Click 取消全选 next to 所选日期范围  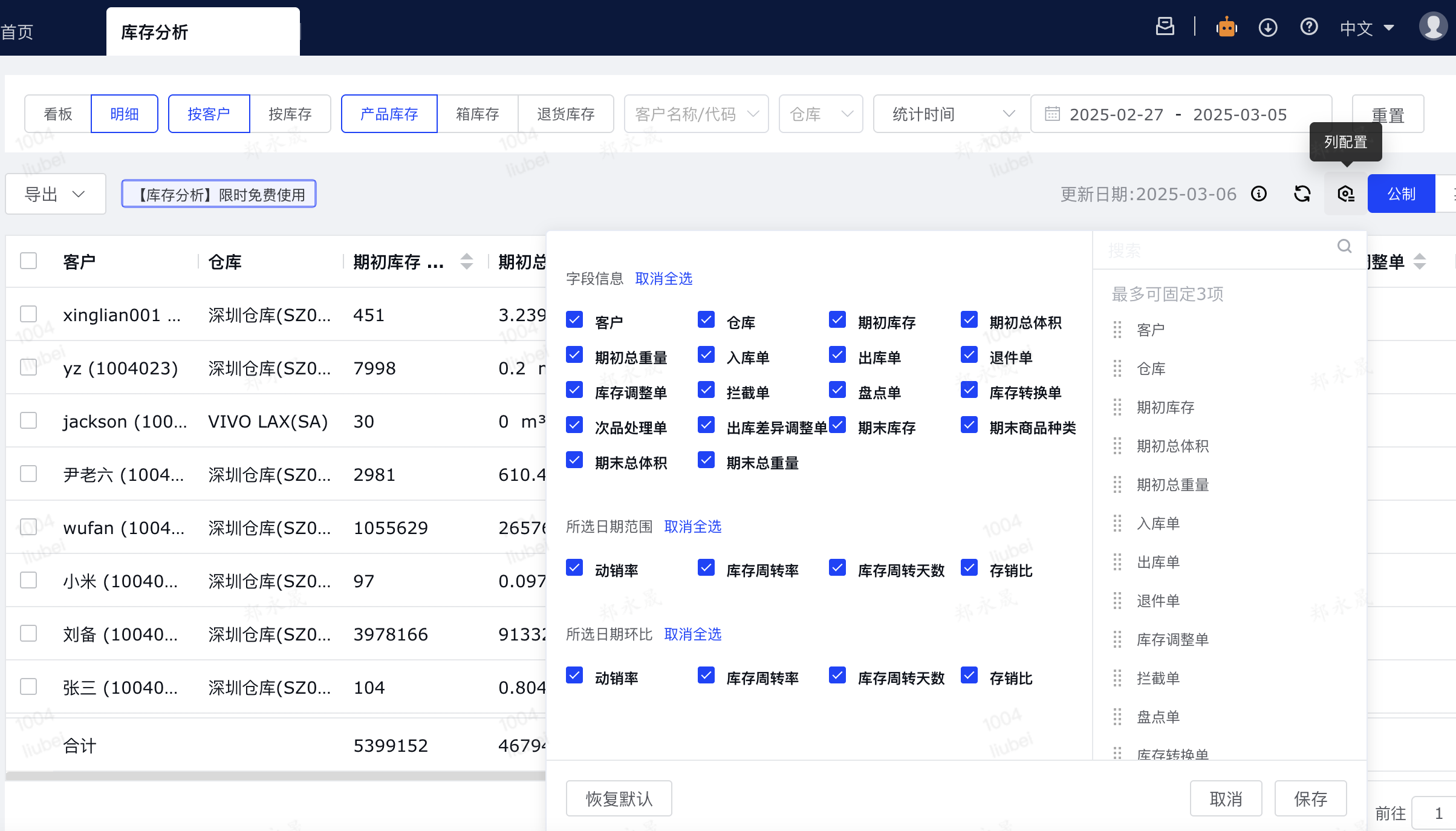click(693, 527)
